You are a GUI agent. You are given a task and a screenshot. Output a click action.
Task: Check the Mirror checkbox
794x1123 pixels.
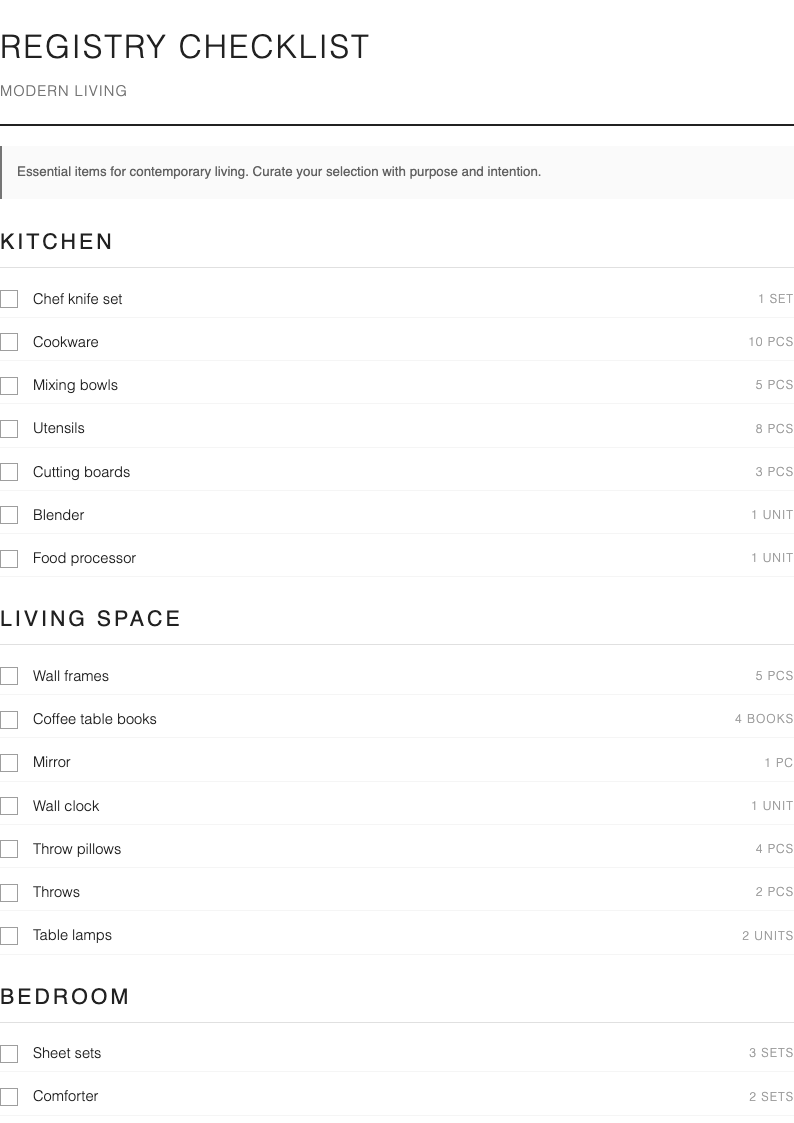[x=9, y=762]
